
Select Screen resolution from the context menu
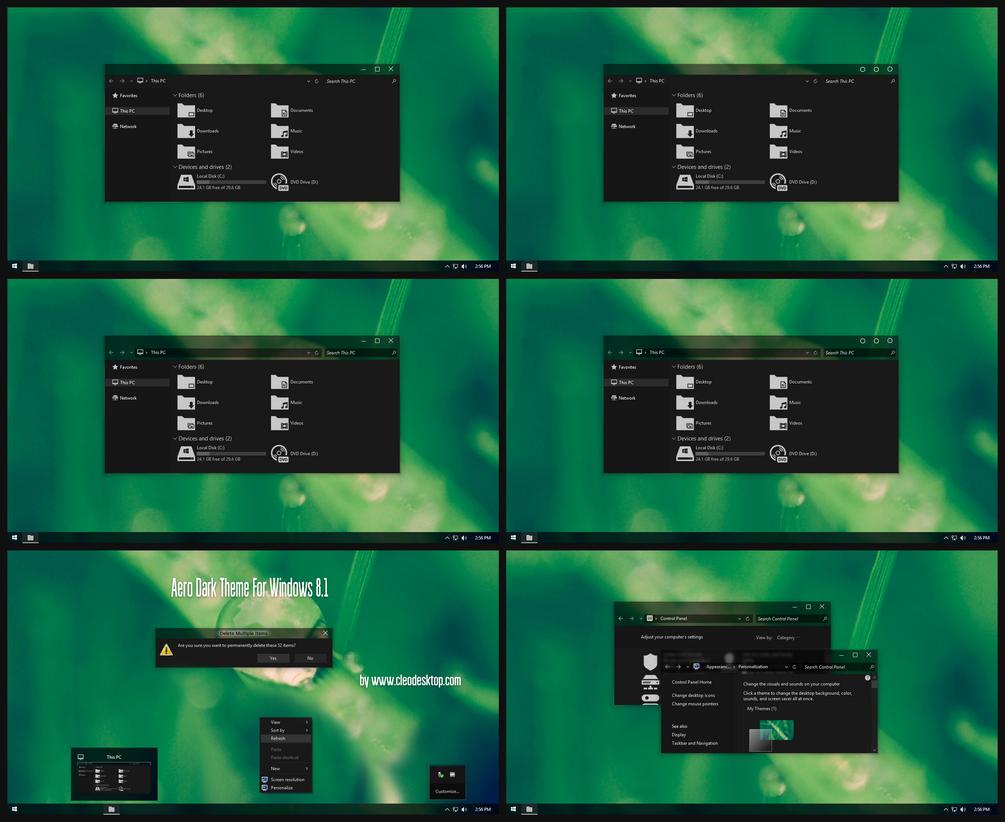click(287, 780)
